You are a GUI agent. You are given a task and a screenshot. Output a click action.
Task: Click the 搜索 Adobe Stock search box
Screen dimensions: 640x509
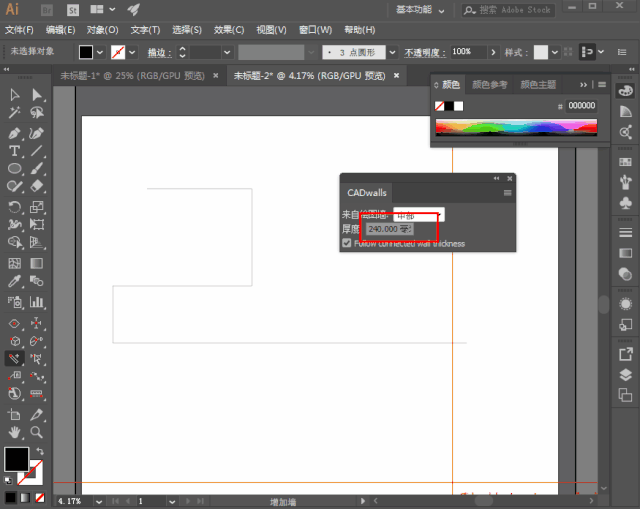[508, 10]
